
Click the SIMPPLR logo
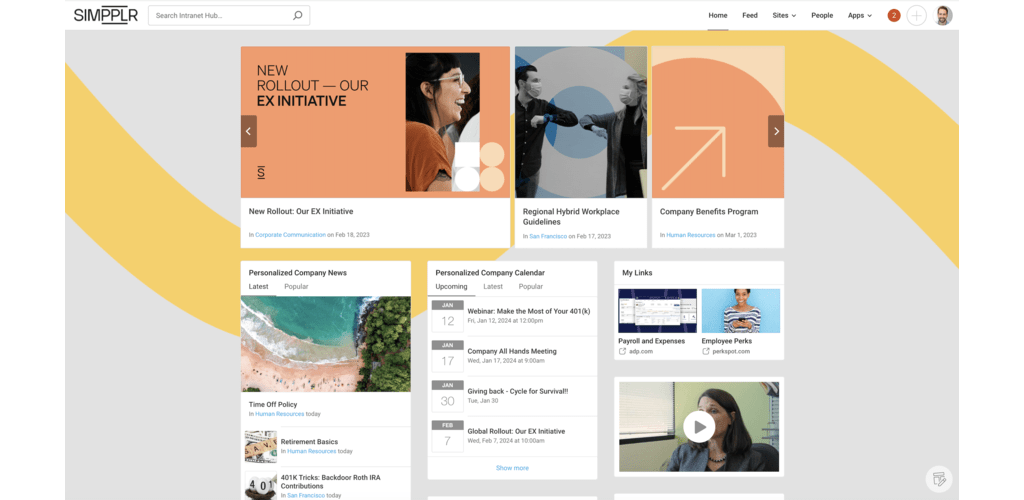point(105,16)
